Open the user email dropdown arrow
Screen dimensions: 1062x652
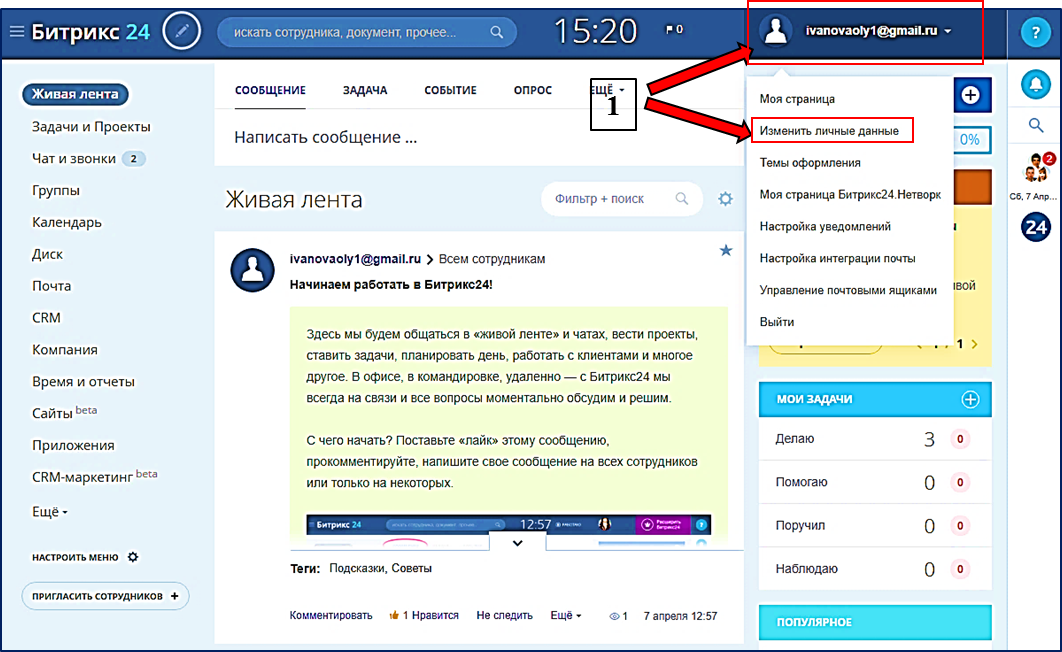point(948,31)
